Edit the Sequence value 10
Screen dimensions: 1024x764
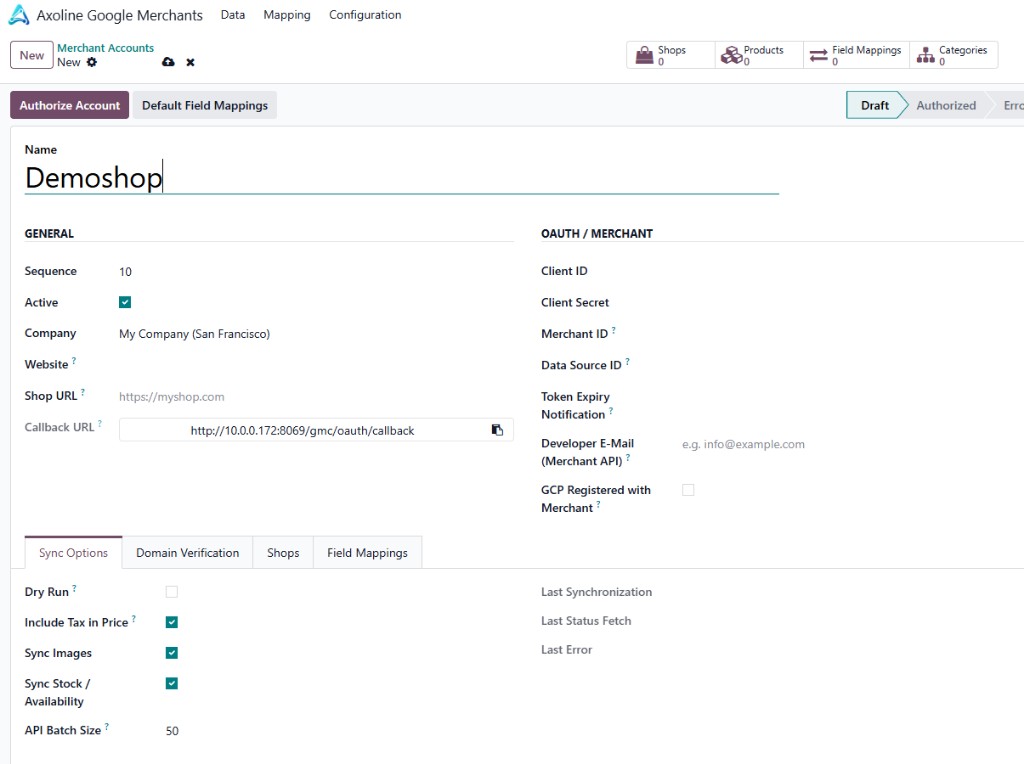316,272
